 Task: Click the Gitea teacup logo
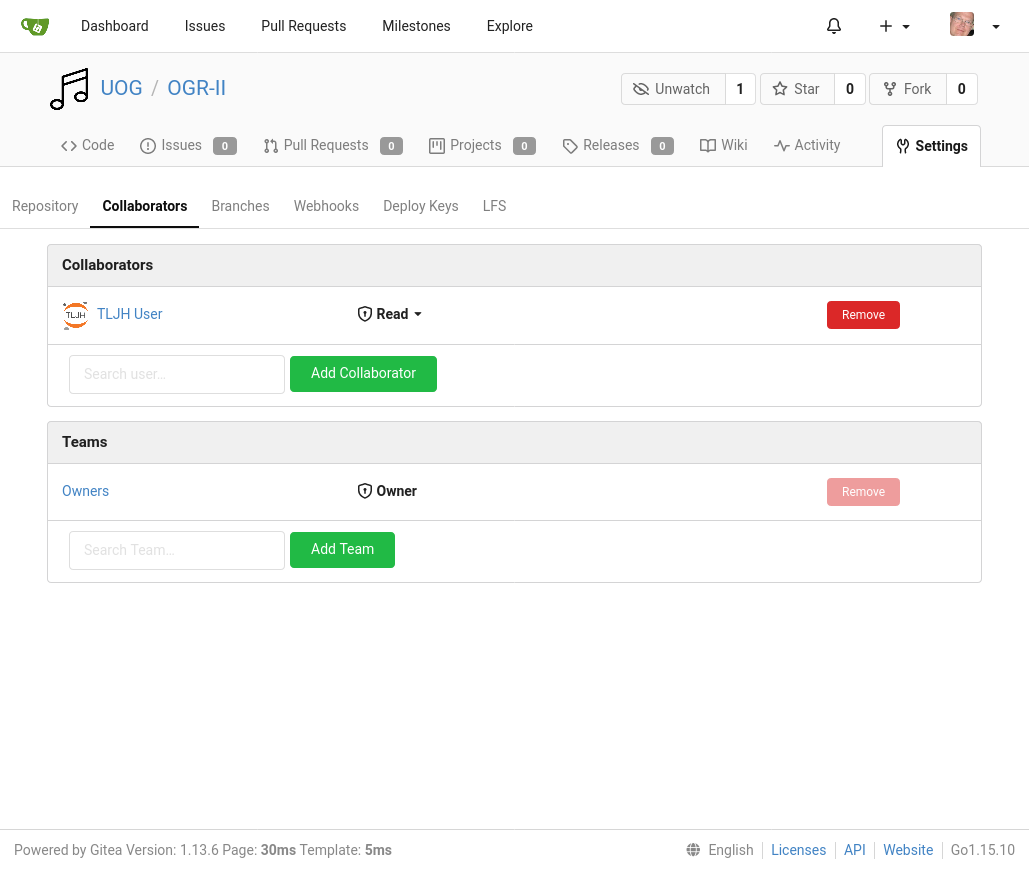coord(35,26)
